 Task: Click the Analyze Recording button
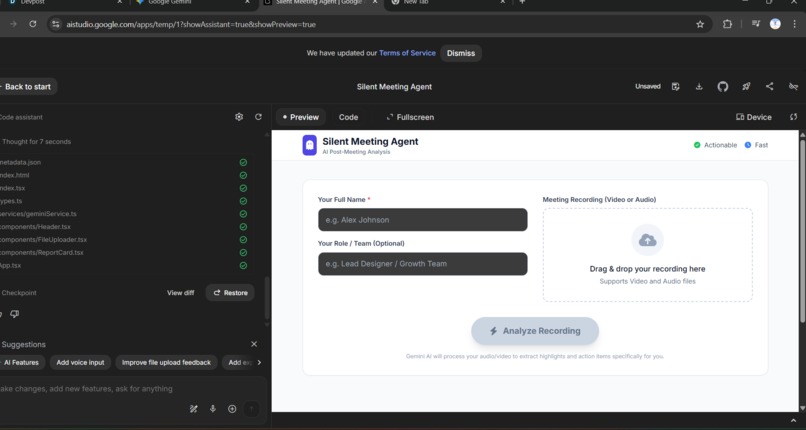535,331
